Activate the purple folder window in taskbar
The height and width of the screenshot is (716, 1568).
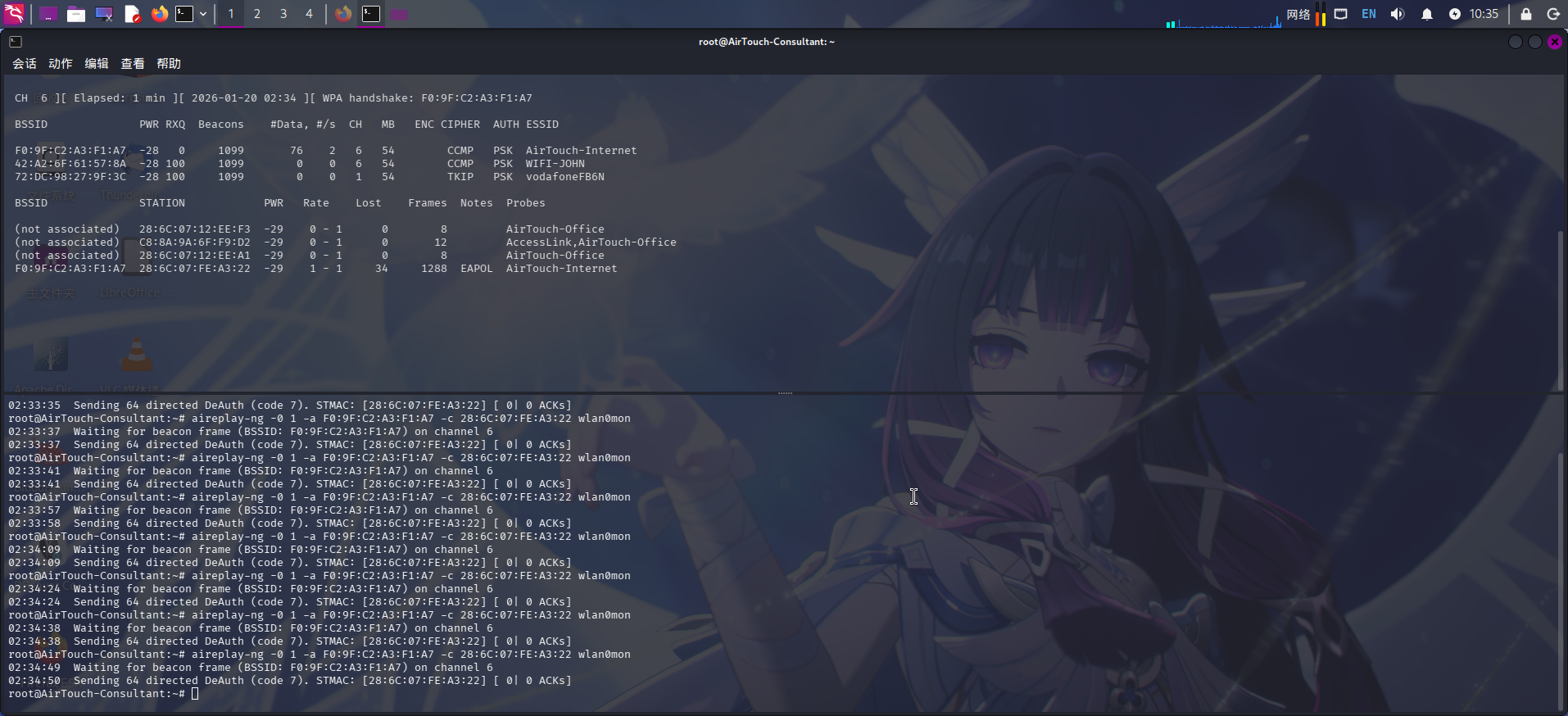pyautogui.click(x=399, y=14)
